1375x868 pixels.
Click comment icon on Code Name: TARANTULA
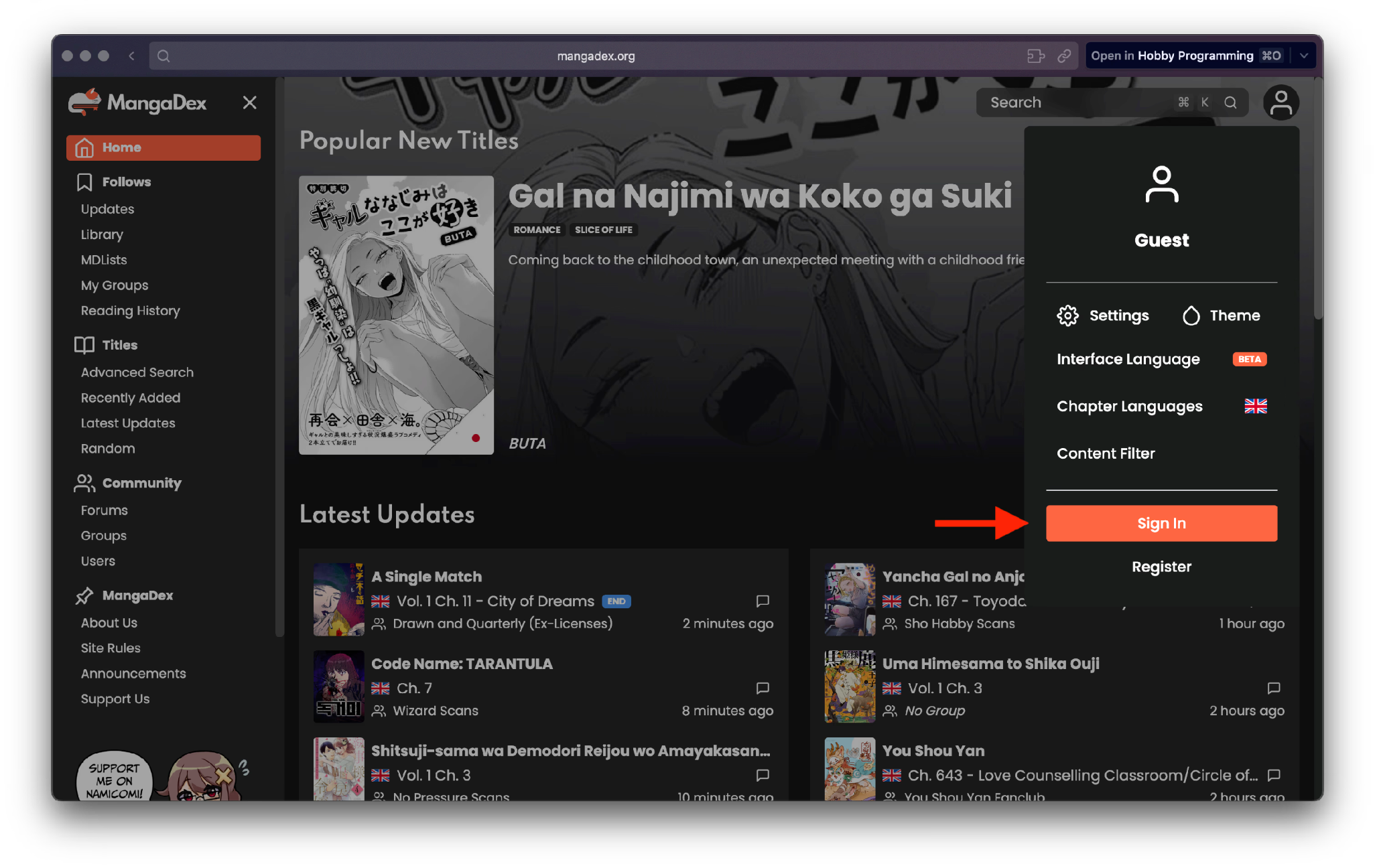click(763, 688)
